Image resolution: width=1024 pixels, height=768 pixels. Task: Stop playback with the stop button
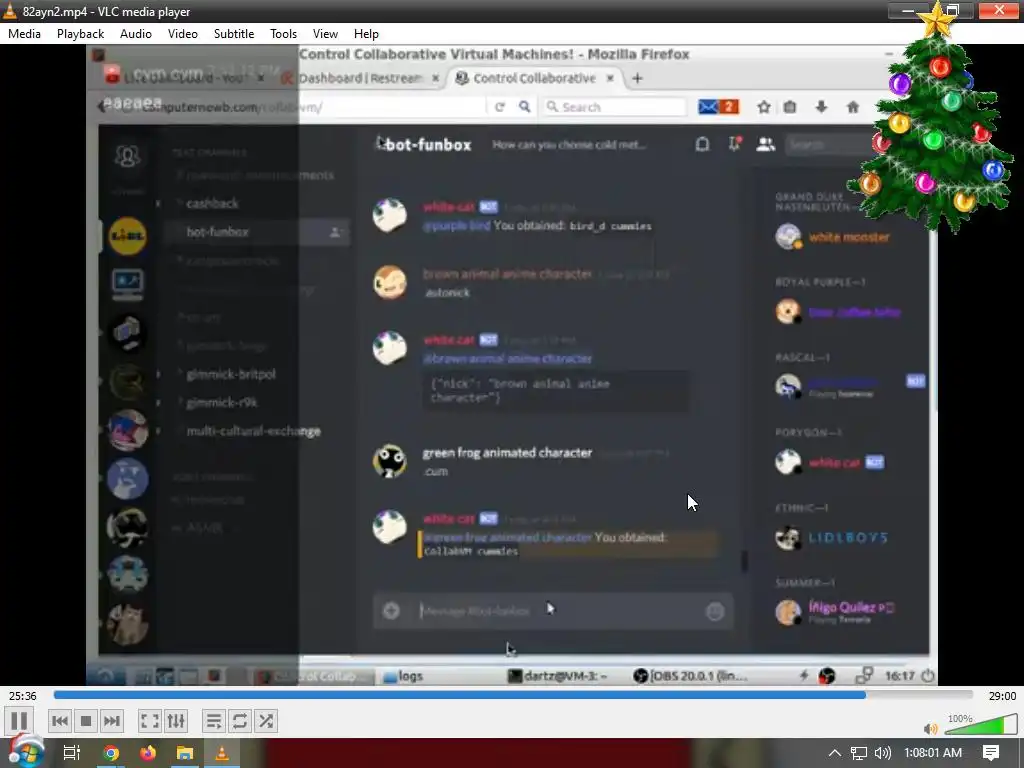click(86, 721)
